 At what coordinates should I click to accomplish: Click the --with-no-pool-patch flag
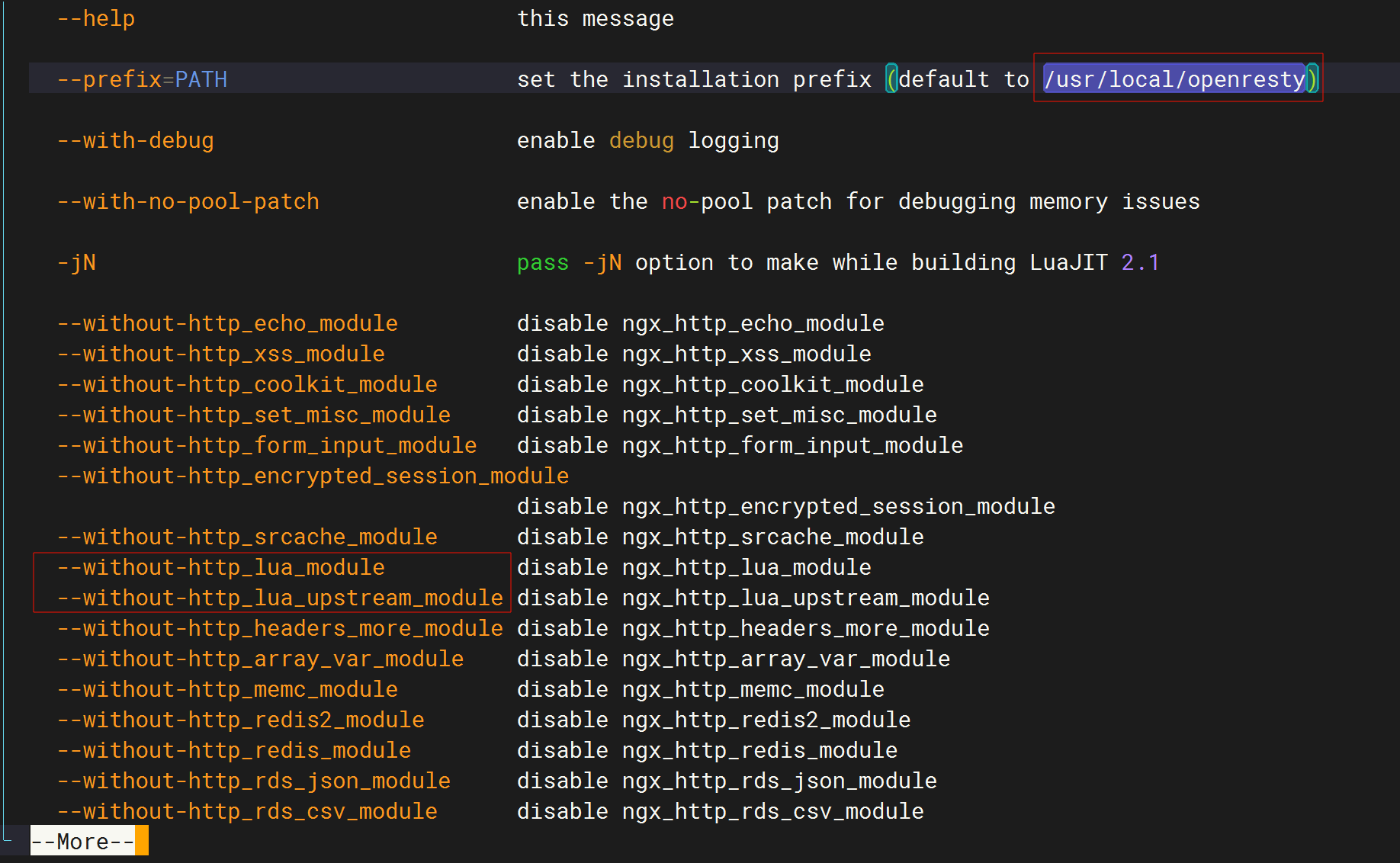(188, 201)
